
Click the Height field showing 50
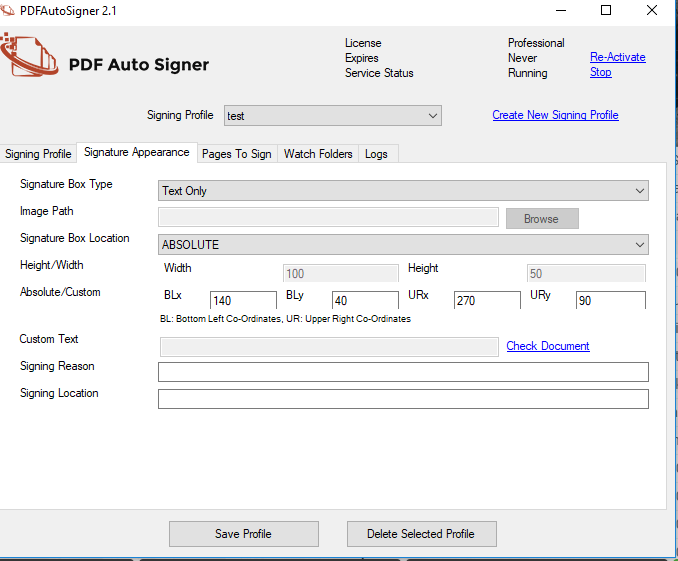point(586,273)
